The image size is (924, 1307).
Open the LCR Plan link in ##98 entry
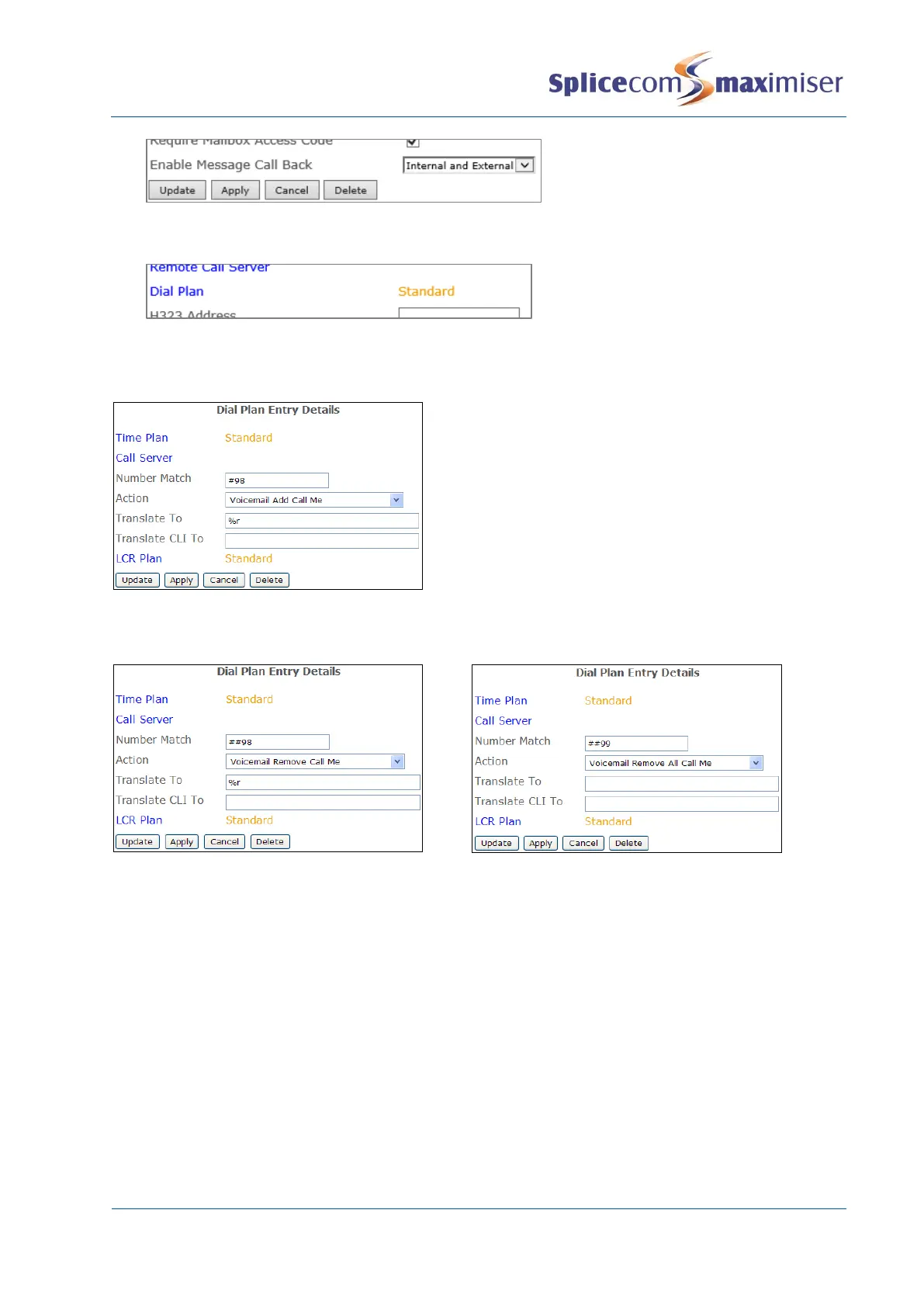click(139, 820)
